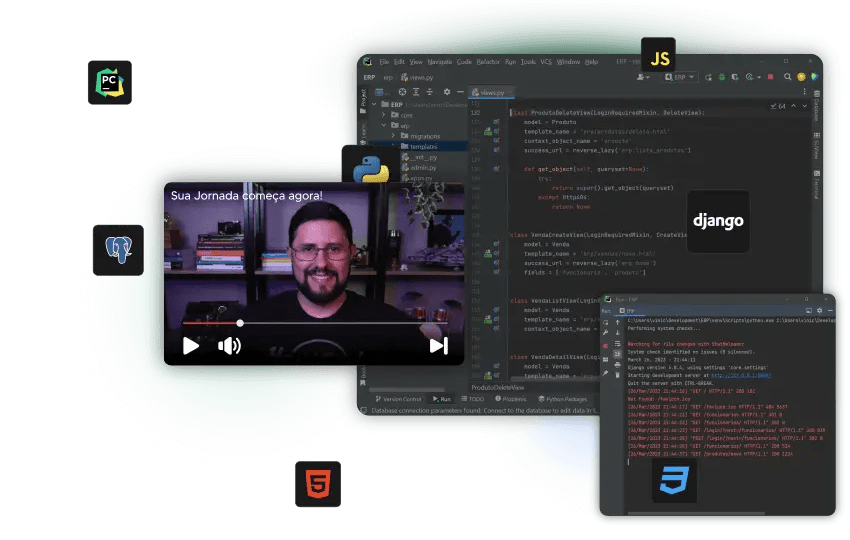Open the Window menu in PyCharm
The width and height of the screenshot is (850, 540).
click(568, 62)
